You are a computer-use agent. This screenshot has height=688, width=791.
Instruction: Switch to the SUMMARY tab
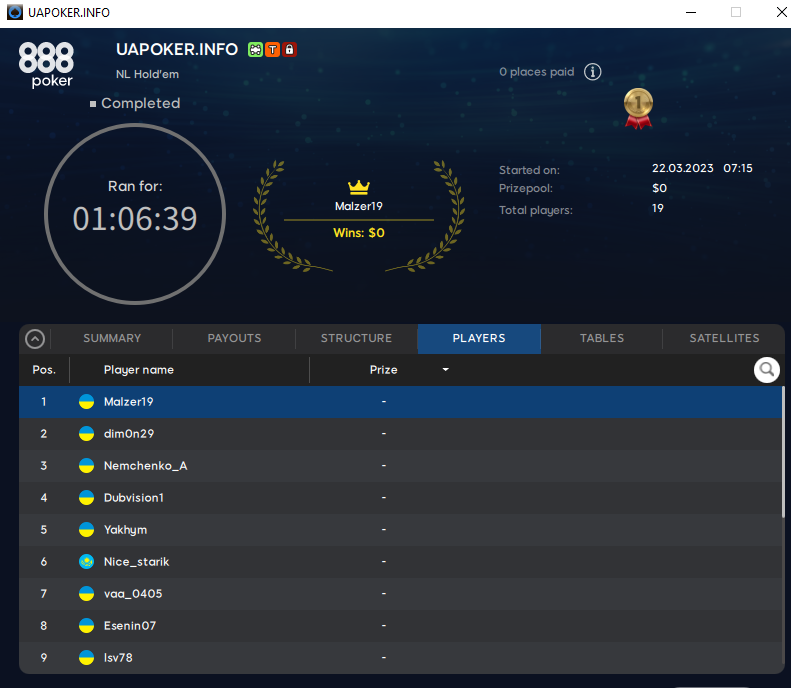pos(112,338)
